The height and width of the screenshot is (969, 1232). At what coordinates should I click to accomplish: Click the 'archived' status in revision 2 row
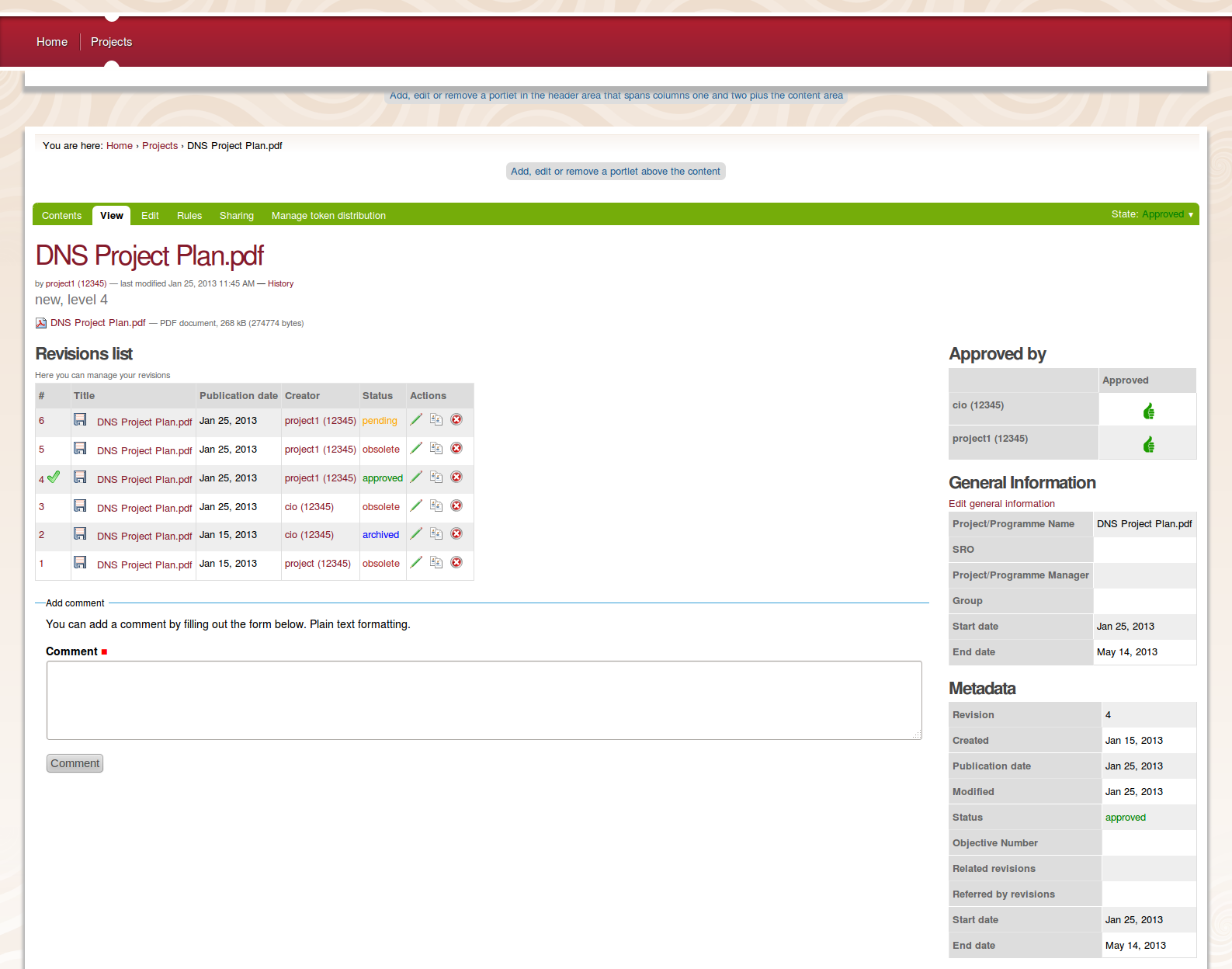[380, 535]
